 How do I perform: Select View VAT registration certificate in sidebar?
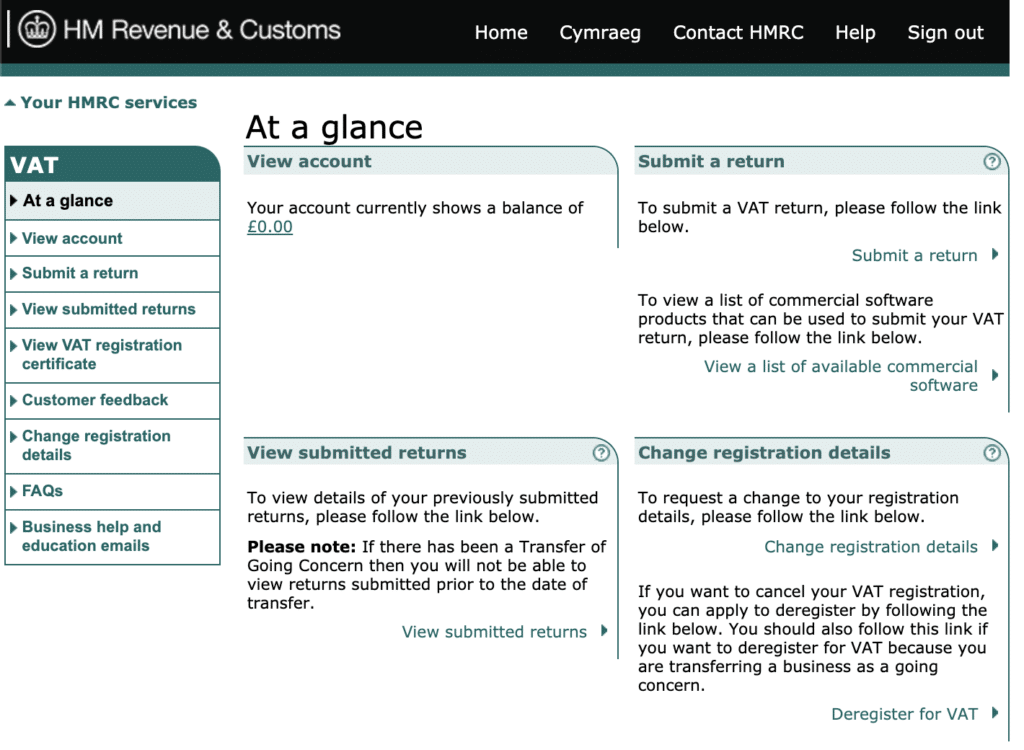coord(101,354)
